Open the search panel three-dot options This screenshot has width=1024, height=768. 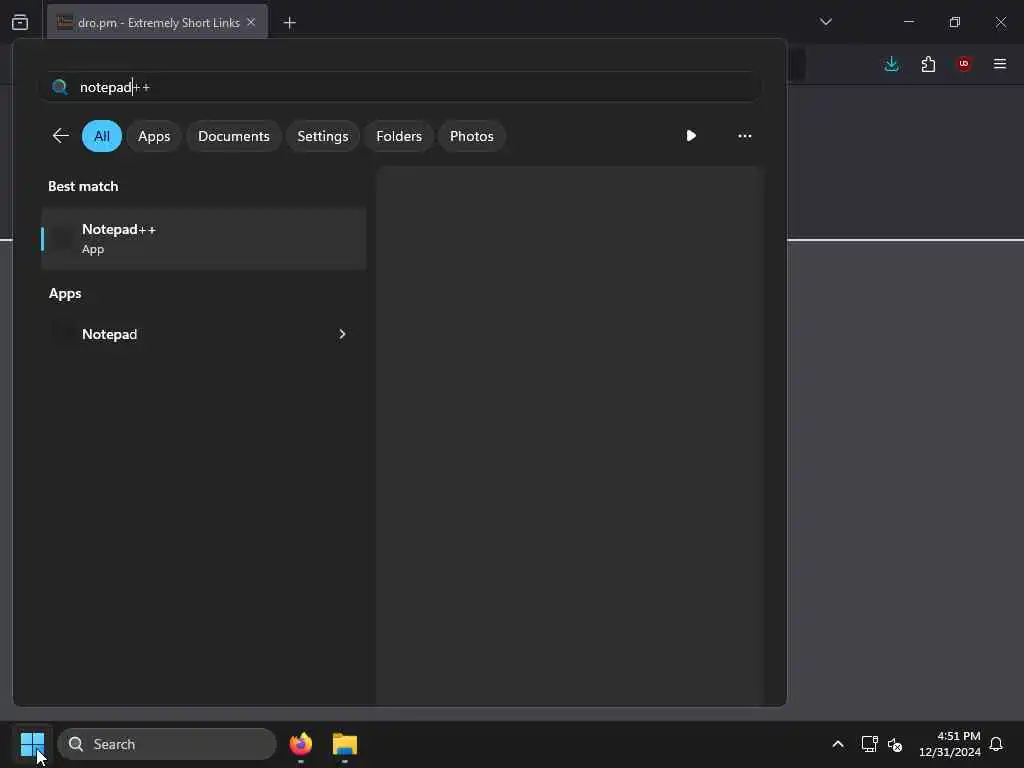point(744,136)
